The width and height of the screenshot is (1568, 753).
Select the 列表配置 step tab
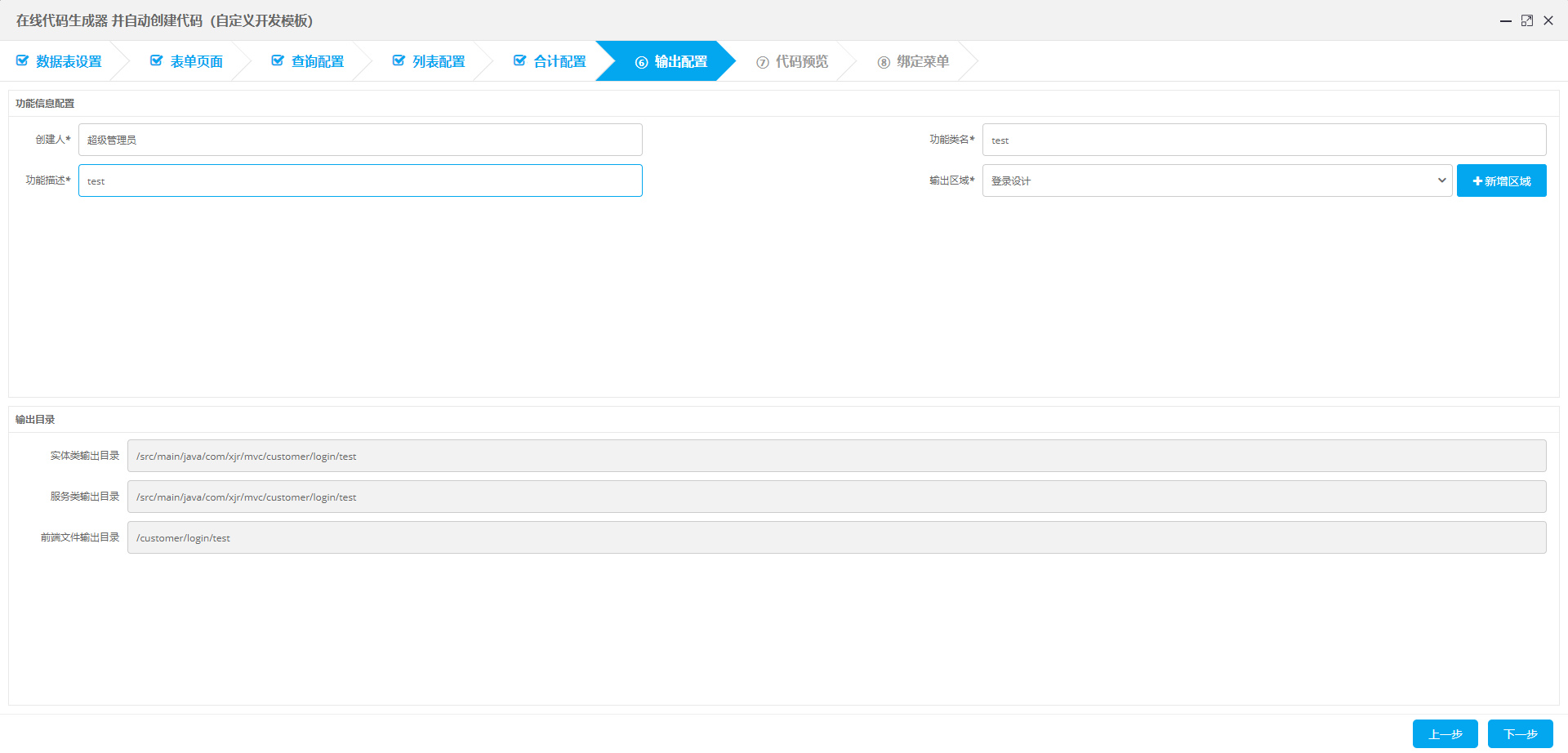click(x=429, y=61)
